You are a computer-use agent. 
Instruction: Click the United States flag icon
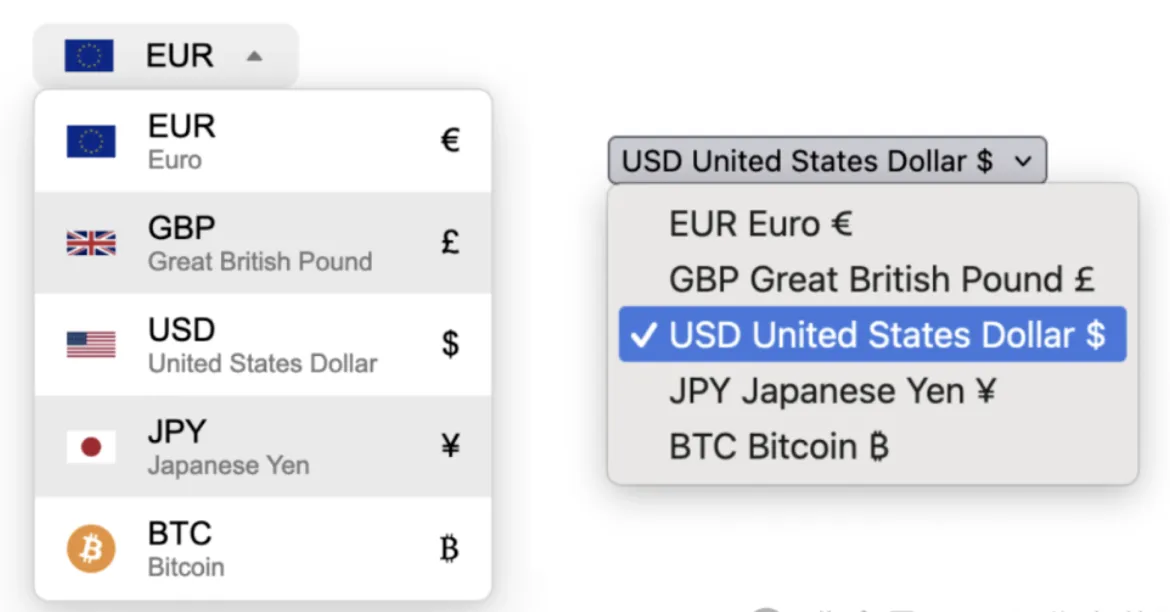pyautogui.click(x=91, y=345)
